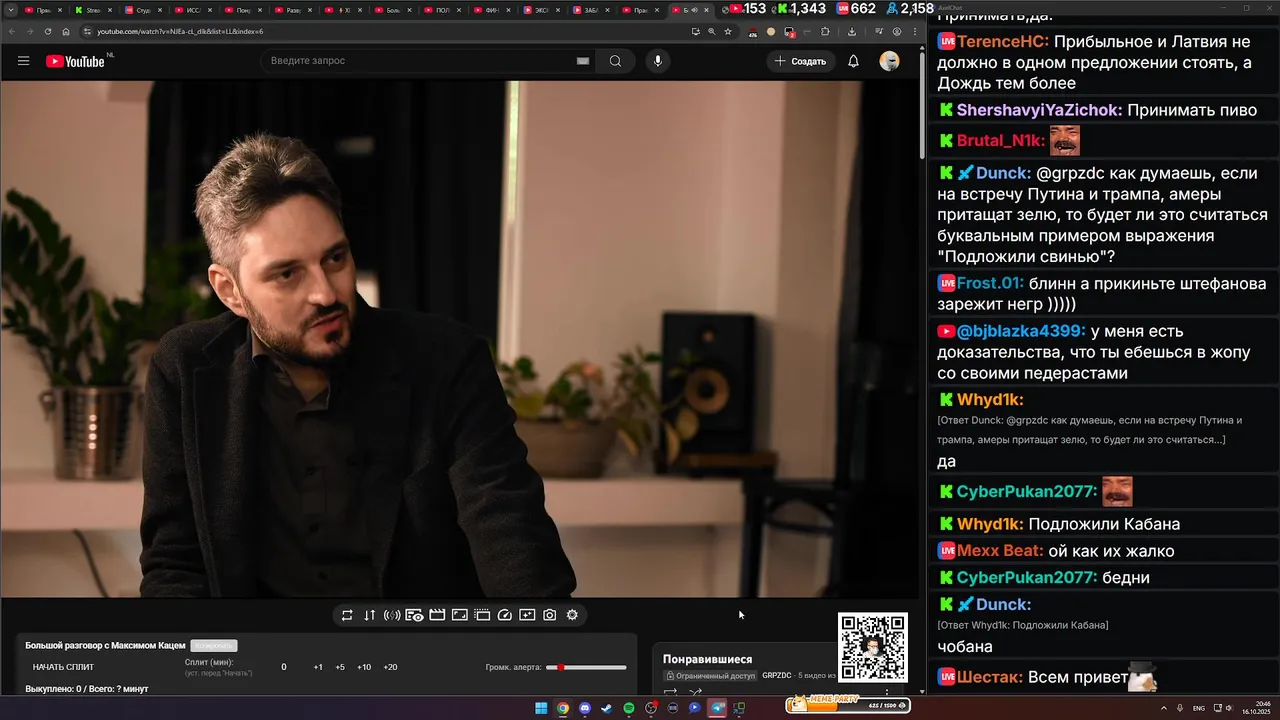Open the browser extensions puzzle icon
1280x720 pixels.
[825, 31]
